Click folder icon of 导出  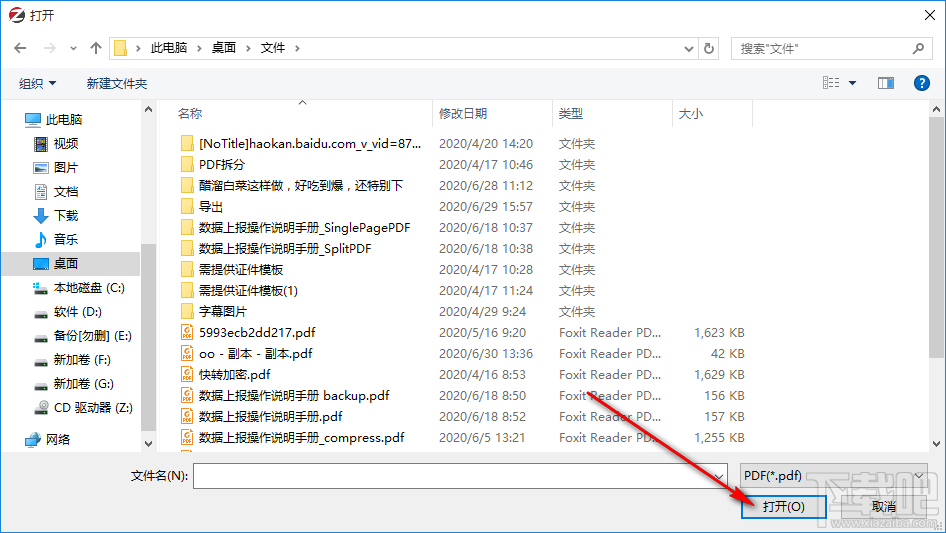point(187,207)
